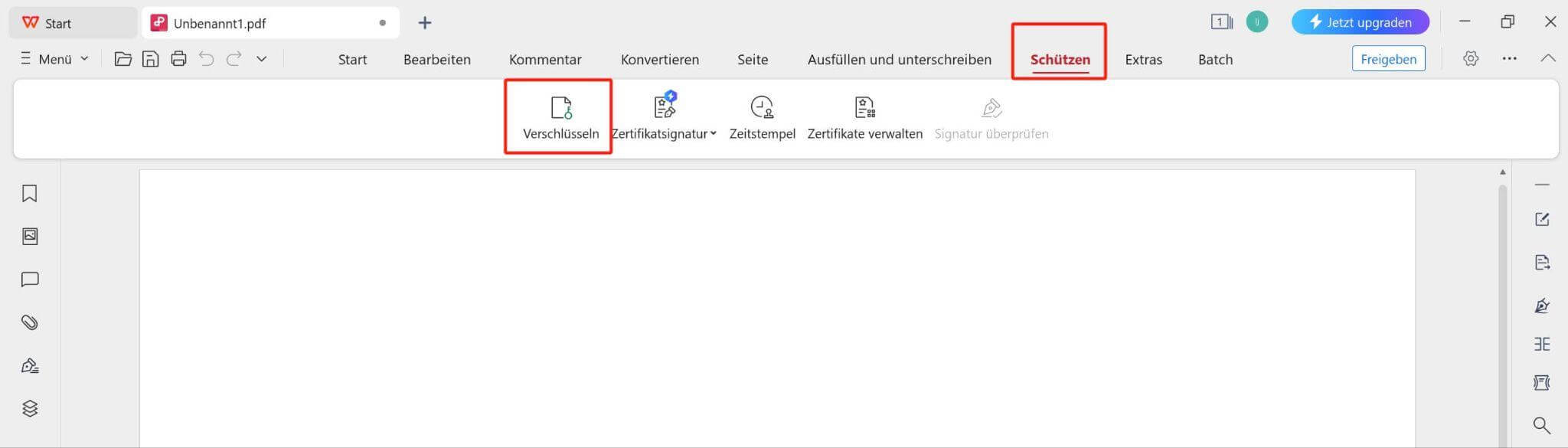The image size is (1568, 448).
Task: Click the Signatur überprüfen tool
Action: tap(991, 117)
